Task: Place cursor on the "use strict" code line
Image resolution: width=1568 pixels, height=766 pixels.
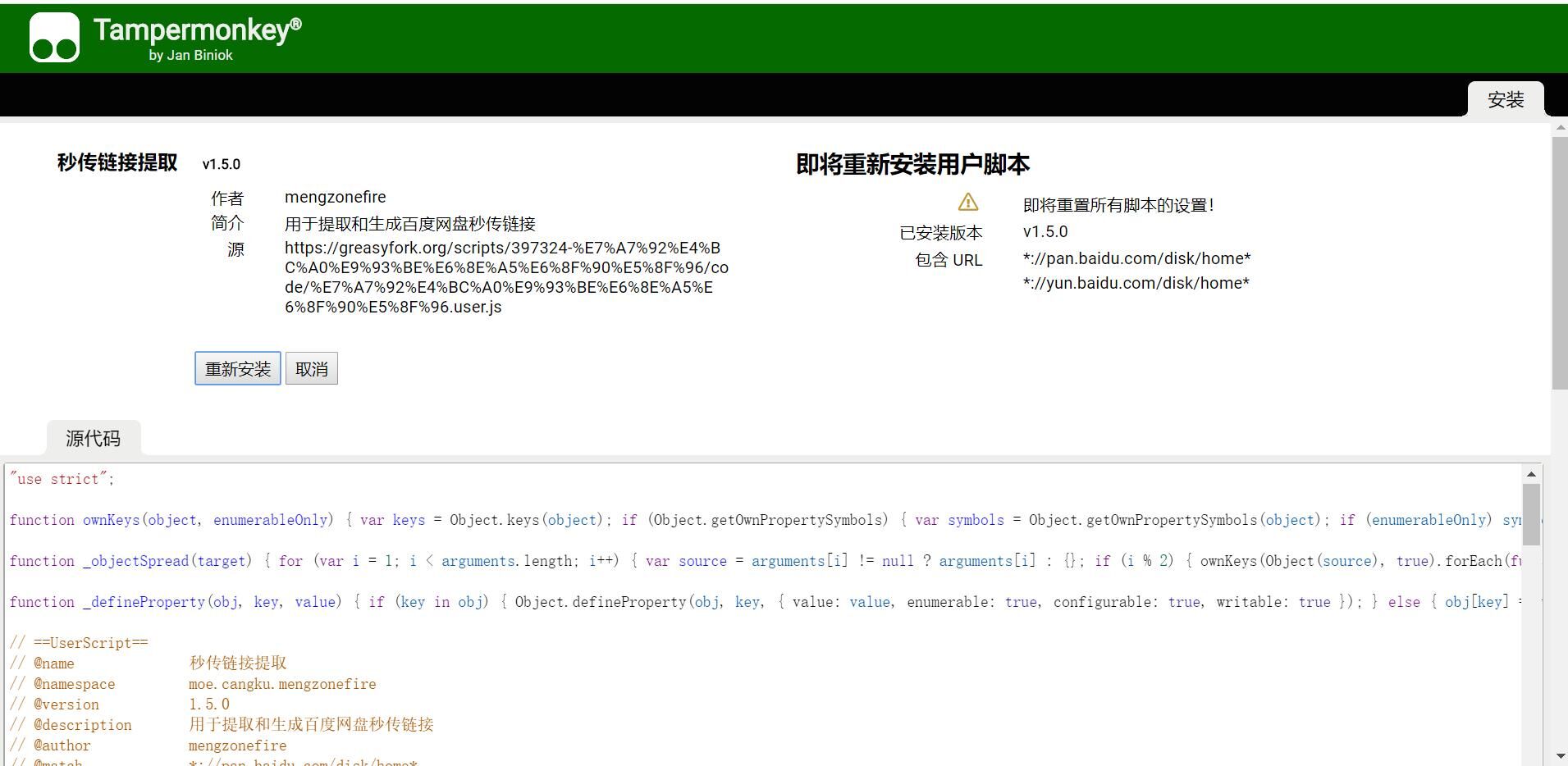Action: [62, 479]
